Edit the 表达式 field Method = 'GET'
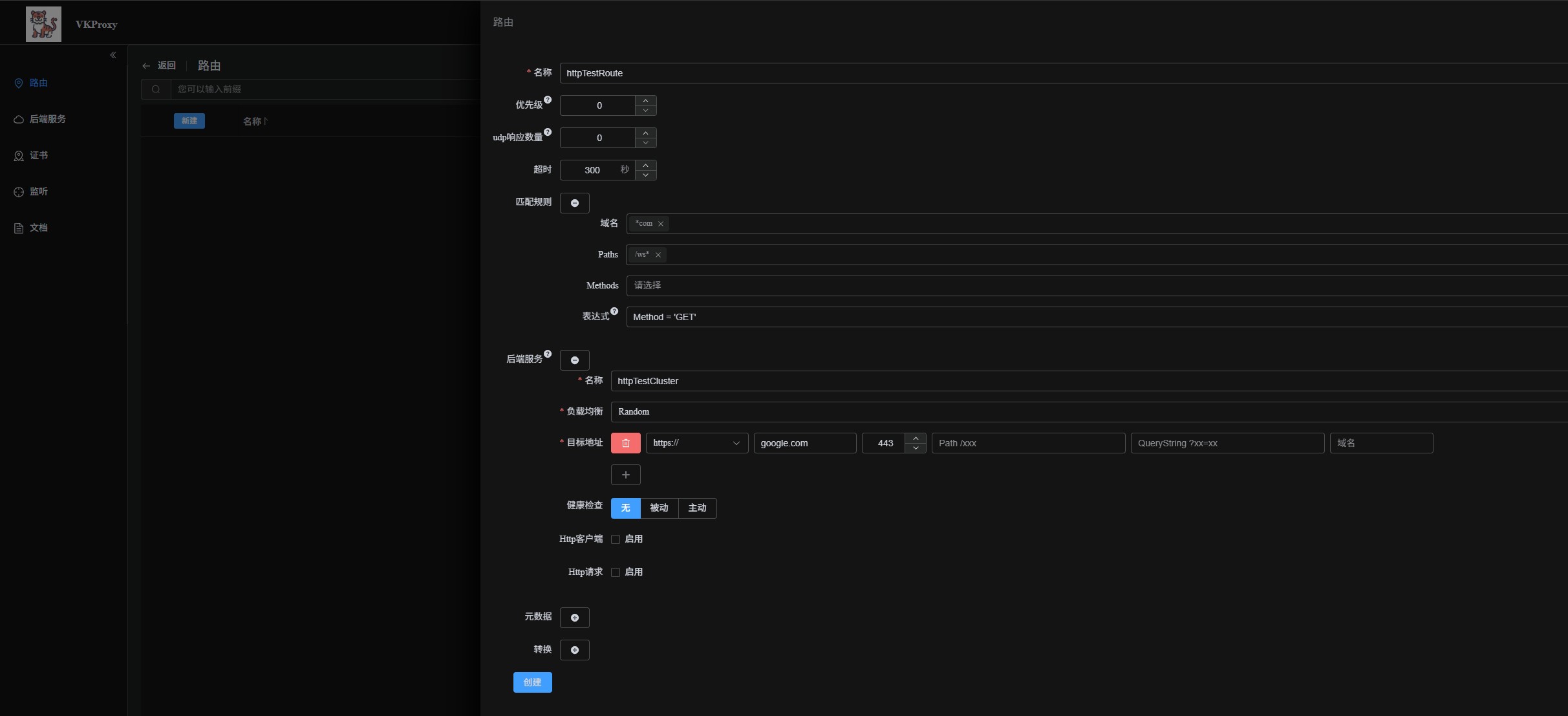Screen dimensions: 1568x716 coord(1097,317)
